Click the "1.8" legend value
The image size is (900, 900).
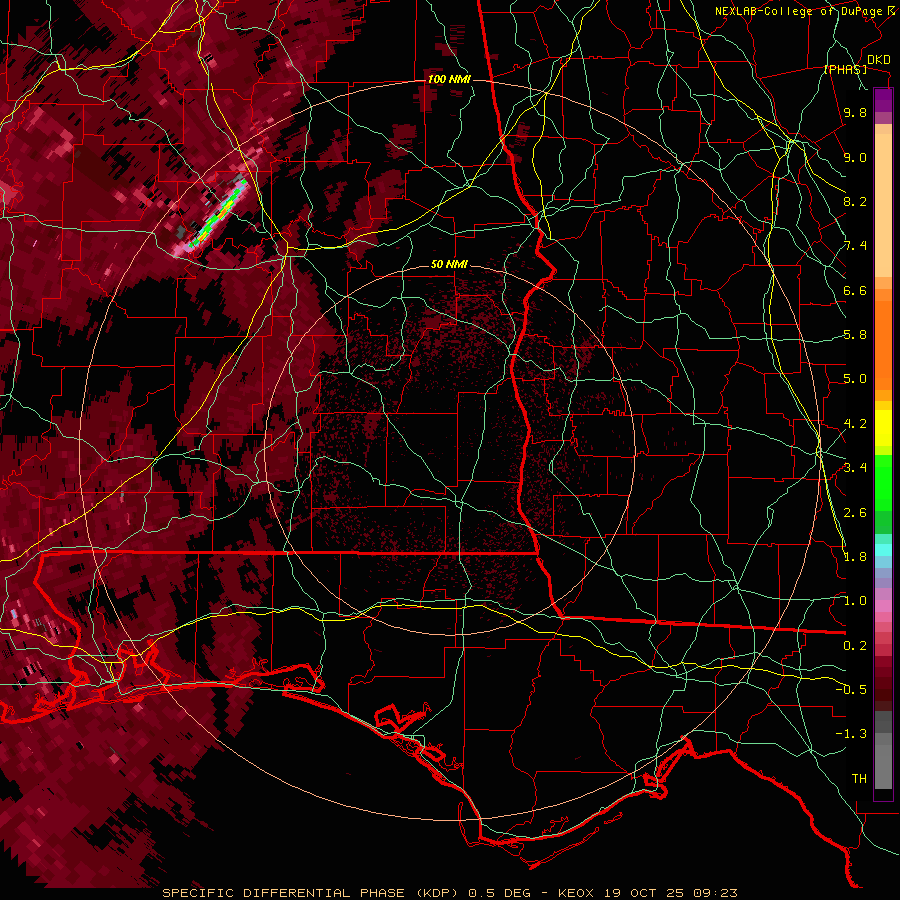coord(855,557)
